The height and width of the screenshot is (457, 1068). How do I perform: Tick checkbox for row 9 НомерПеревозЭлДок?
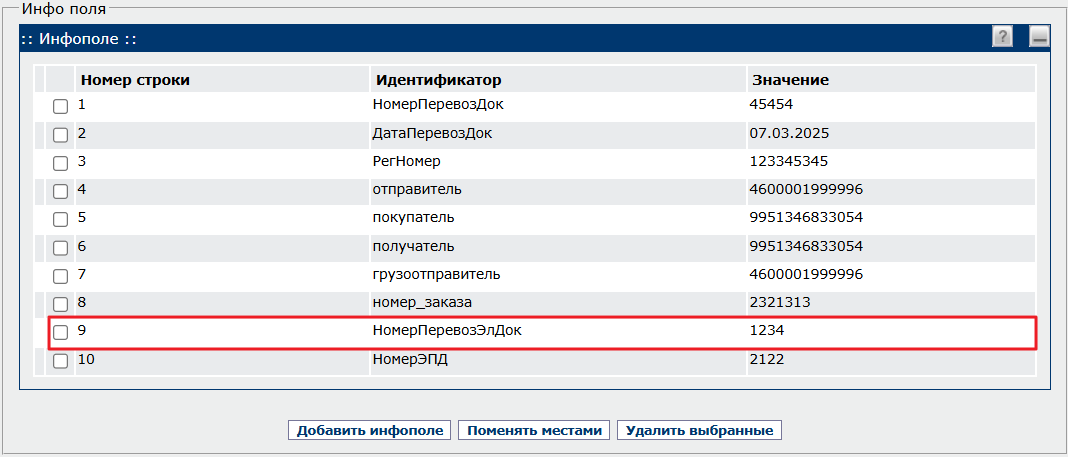point(60,332)
